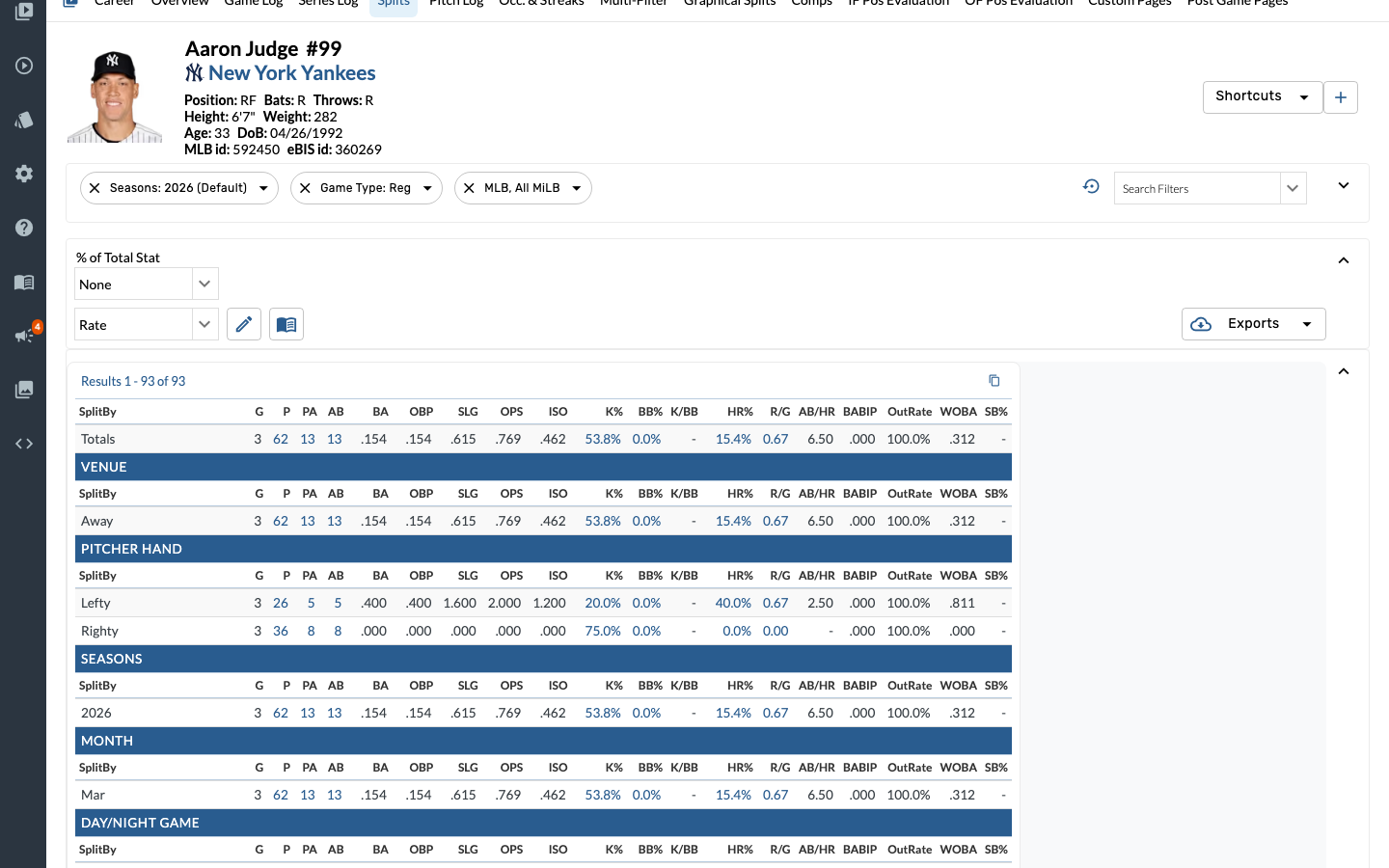
Task: Collapse the filters panel chevron
Action: [x=1344, y=185]
